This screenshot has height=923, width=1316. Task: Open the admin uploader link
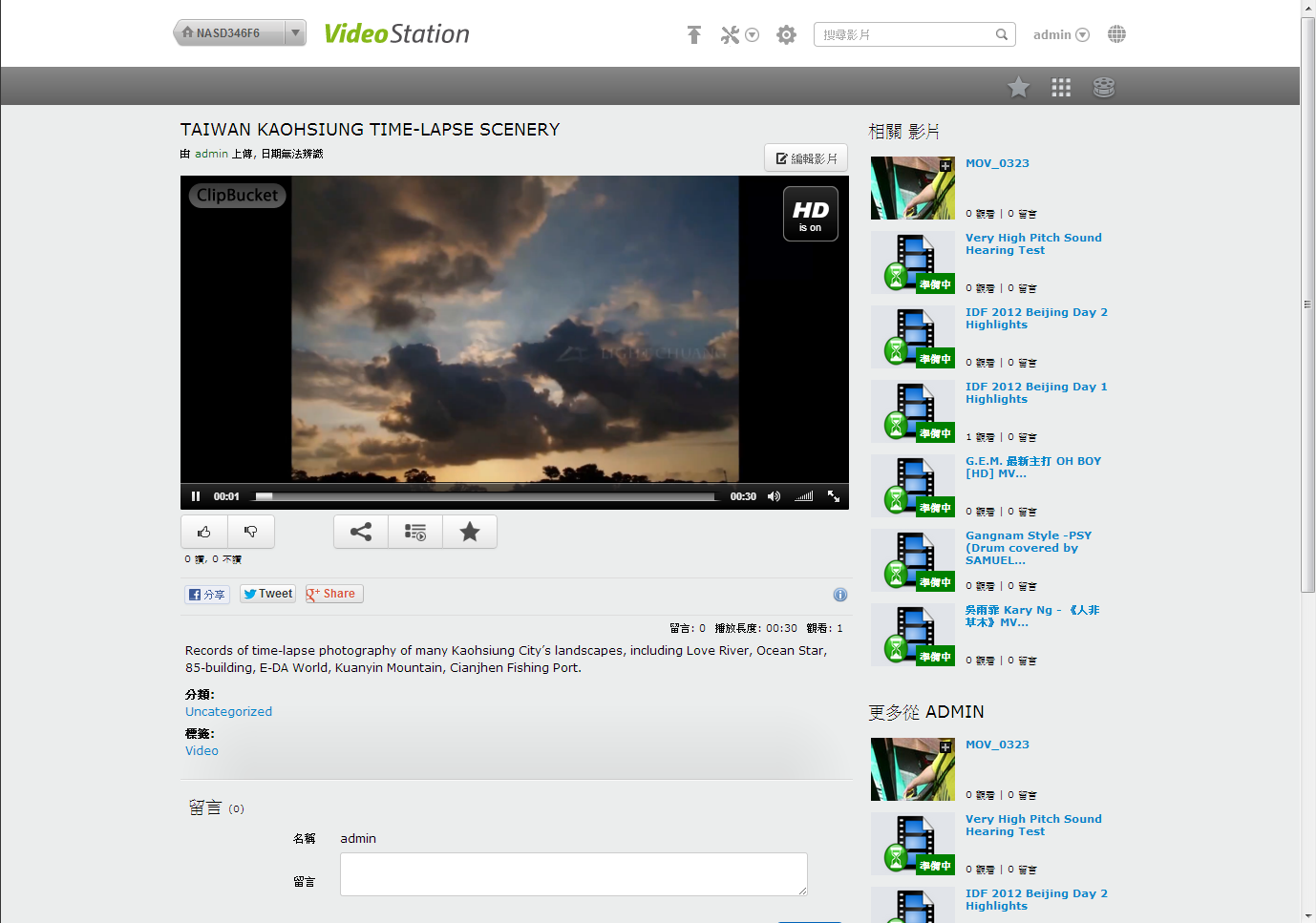tap(211, 154)
